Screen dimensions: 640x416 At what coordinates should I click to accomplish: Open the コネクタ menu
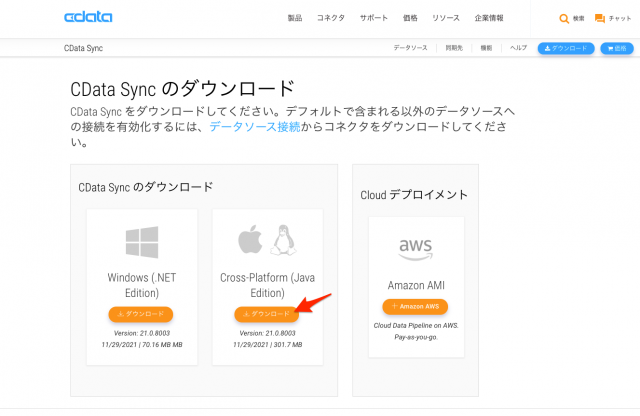[x=331, y=18]
